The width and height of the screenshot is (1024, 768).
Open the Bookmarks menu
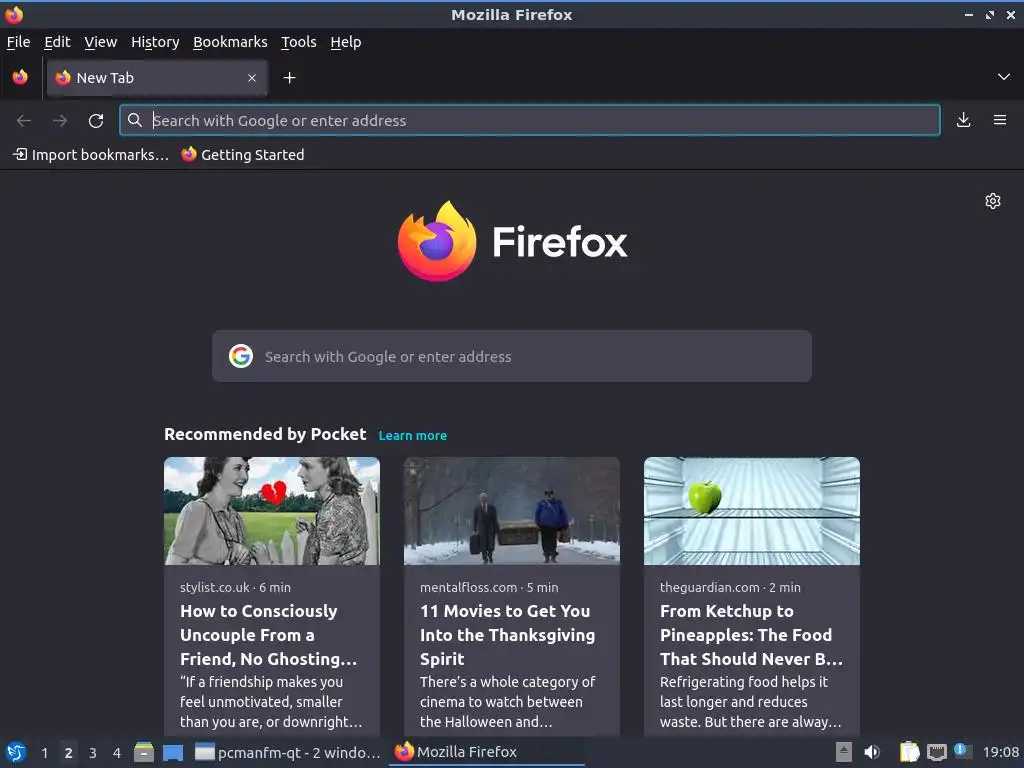click(x=230, y=42)
